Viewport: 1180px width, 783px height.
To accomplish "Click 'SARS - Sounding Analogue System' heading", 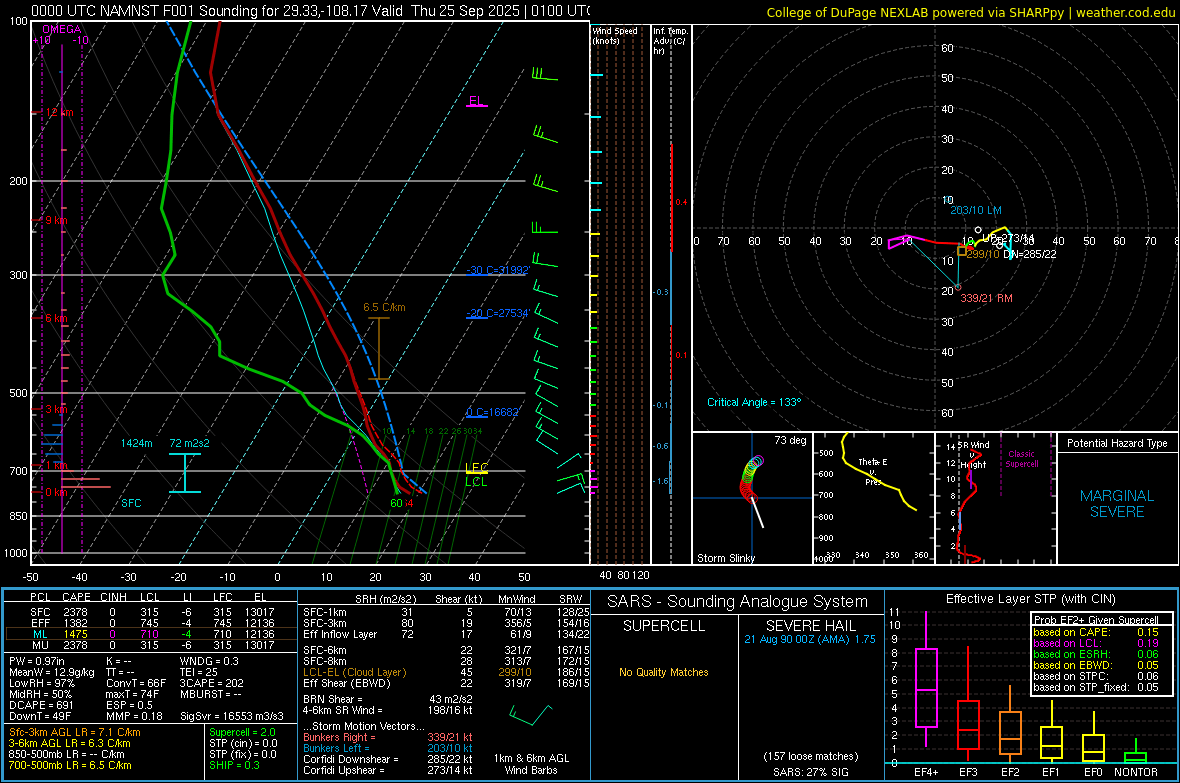I will point(738,602).
